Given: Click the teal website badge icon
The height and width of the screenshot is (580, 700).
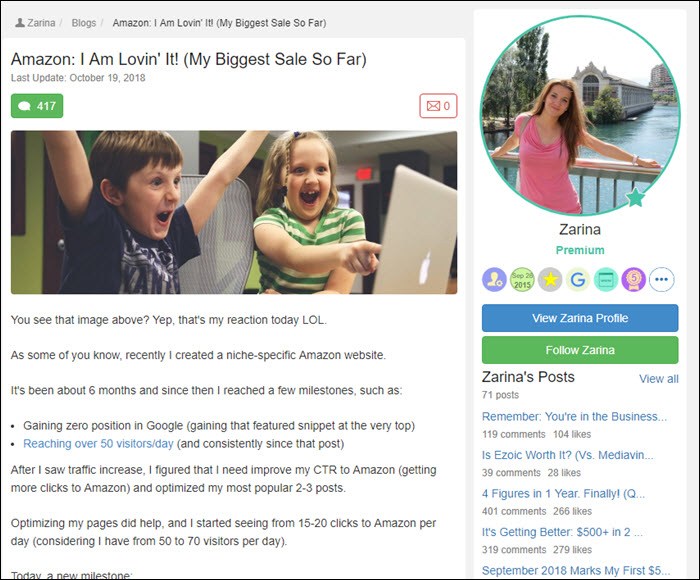Looking at the screenshot, I should click(606, 280).
